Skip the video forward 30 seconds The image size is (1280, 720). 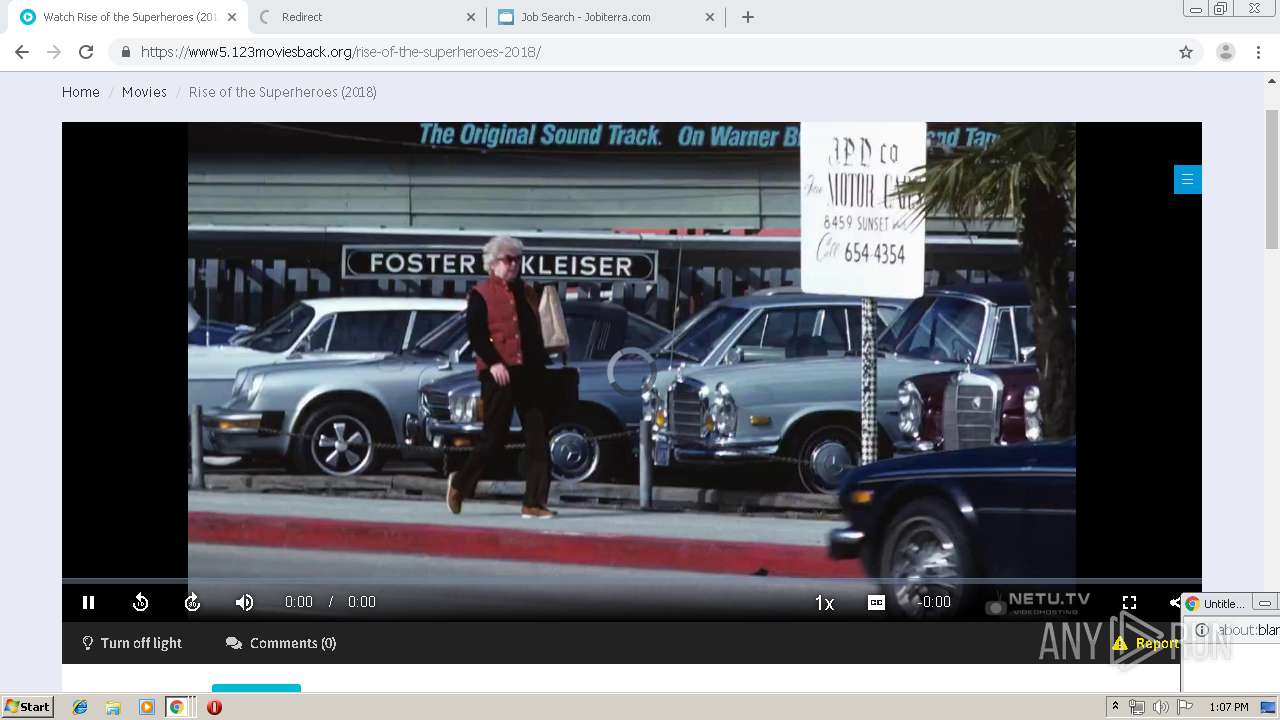[193, 602]
